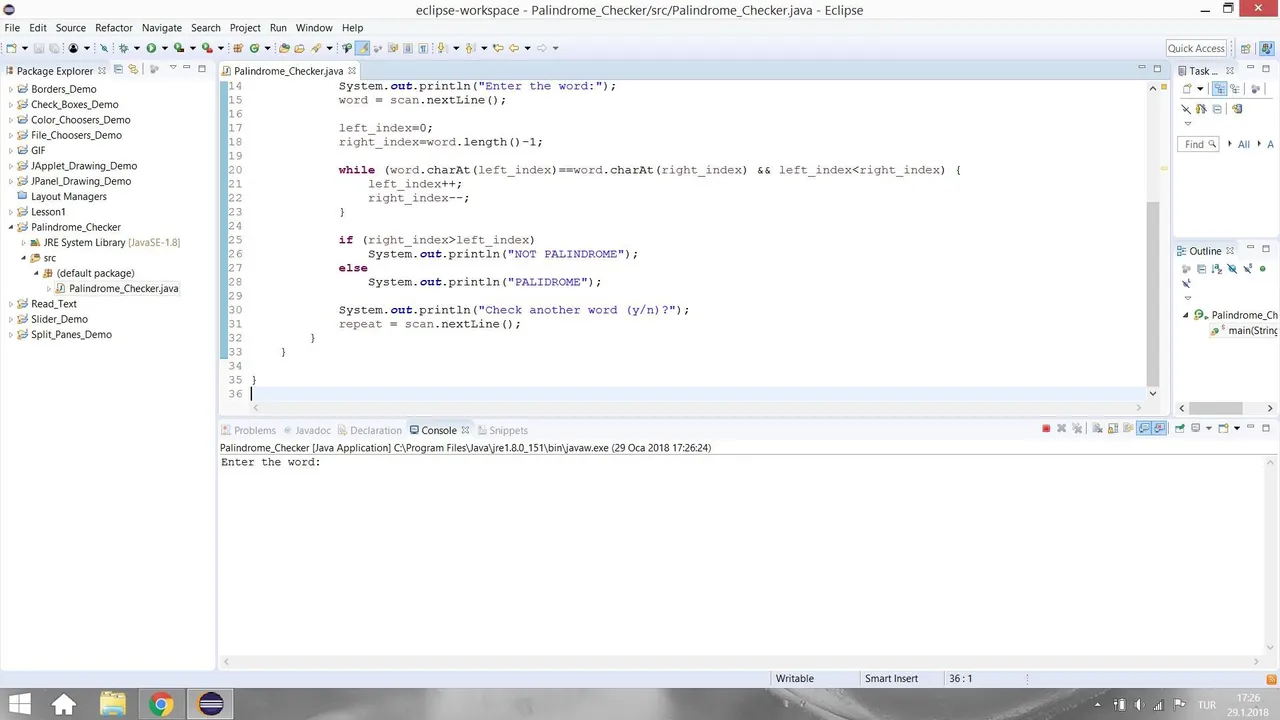Select the Color_Choosers_Demo project
Viewport: 1280px width, 720px height.
tap(80, 120)
